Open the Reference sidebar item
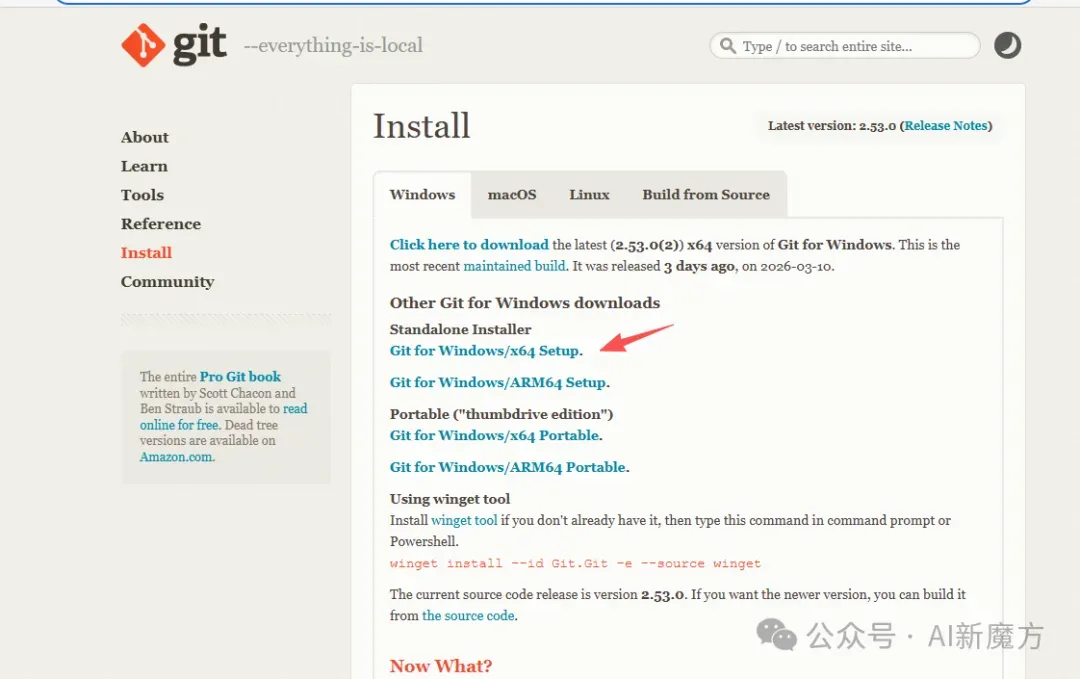This screenshot has height=679, width=1080. 160,224
